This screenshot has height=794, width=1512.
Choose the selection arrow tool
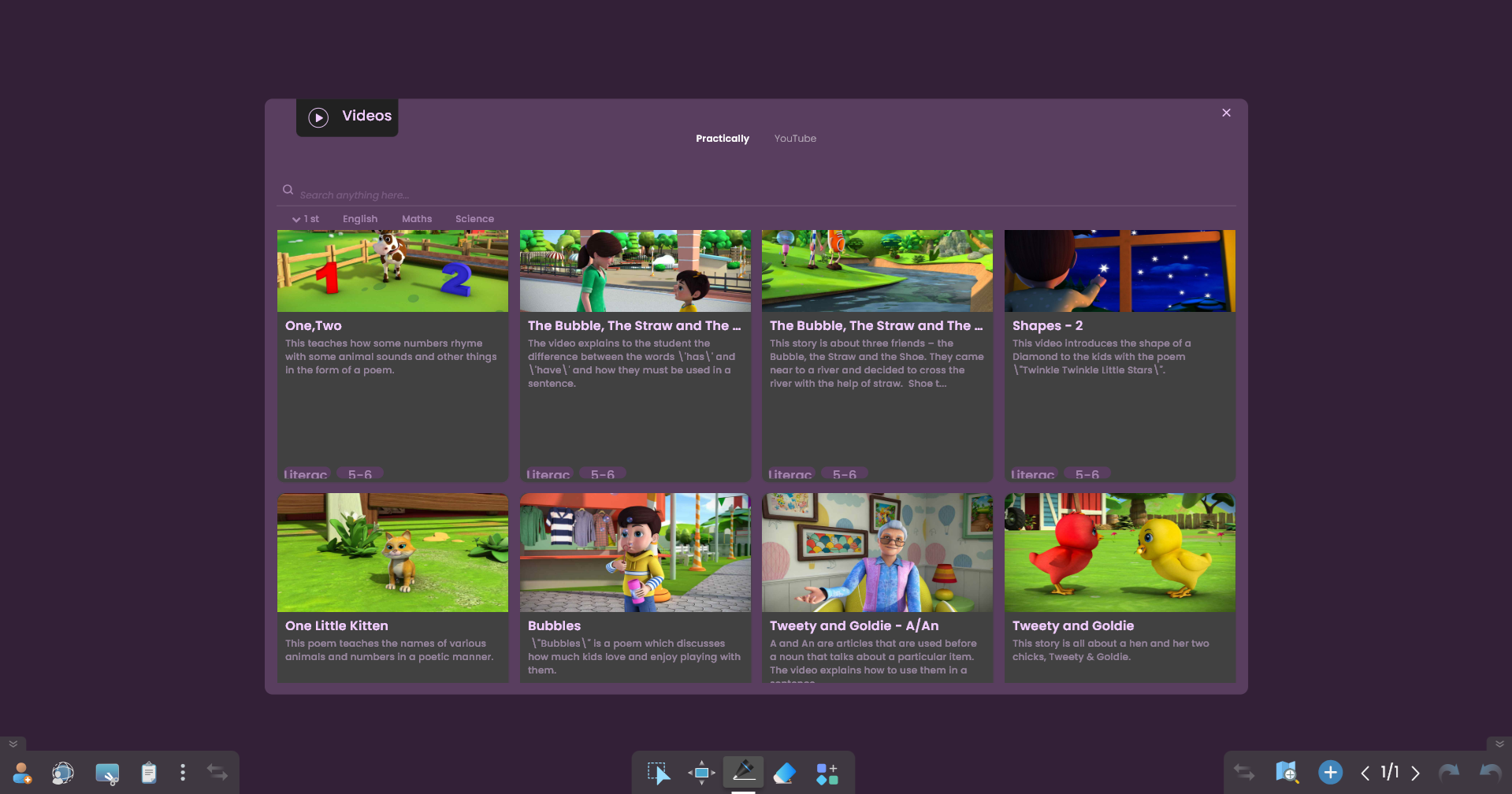tap(658, 774)
